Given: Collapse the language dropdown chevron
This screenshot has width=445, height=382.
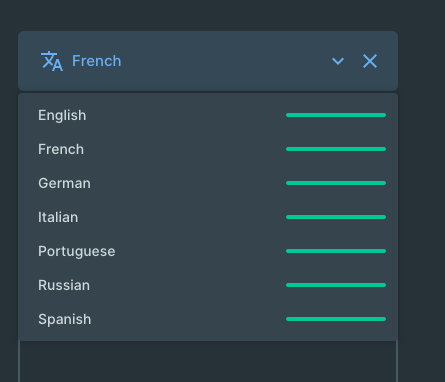Looking at the screenshot, I should point(338,61).
